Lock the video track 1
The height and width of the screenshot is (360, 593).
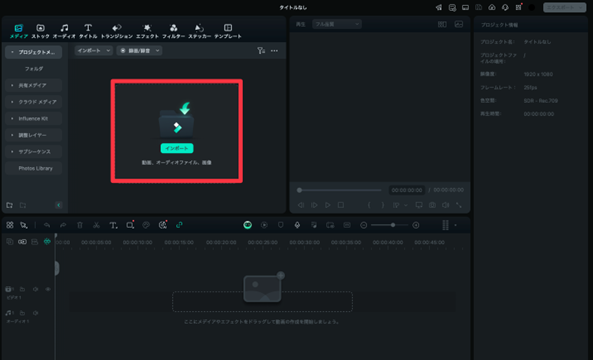click(x=22, y=289)
